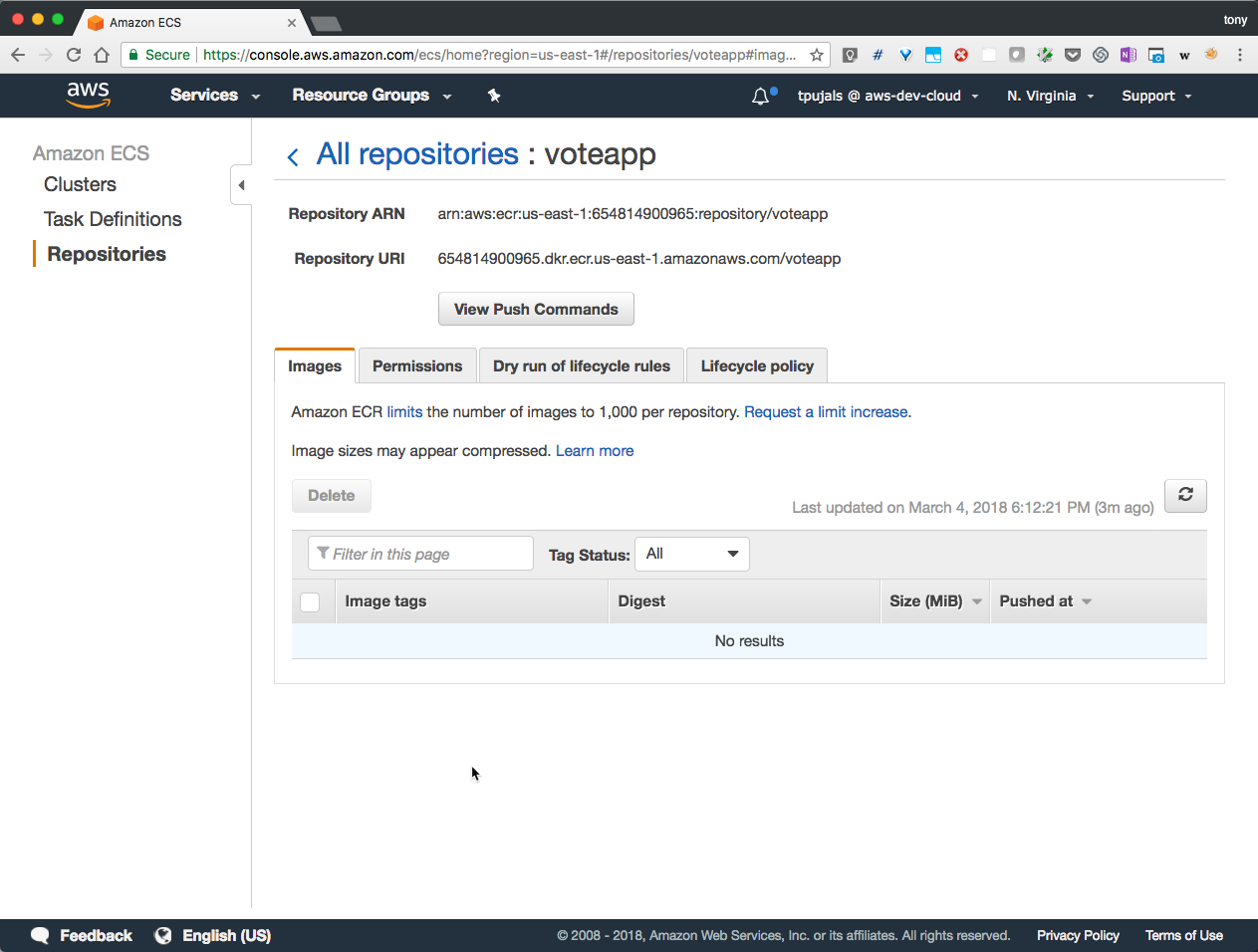This screenshot has height=952, width=1258.
Task: Open a new browser tab
Action: 326,23
